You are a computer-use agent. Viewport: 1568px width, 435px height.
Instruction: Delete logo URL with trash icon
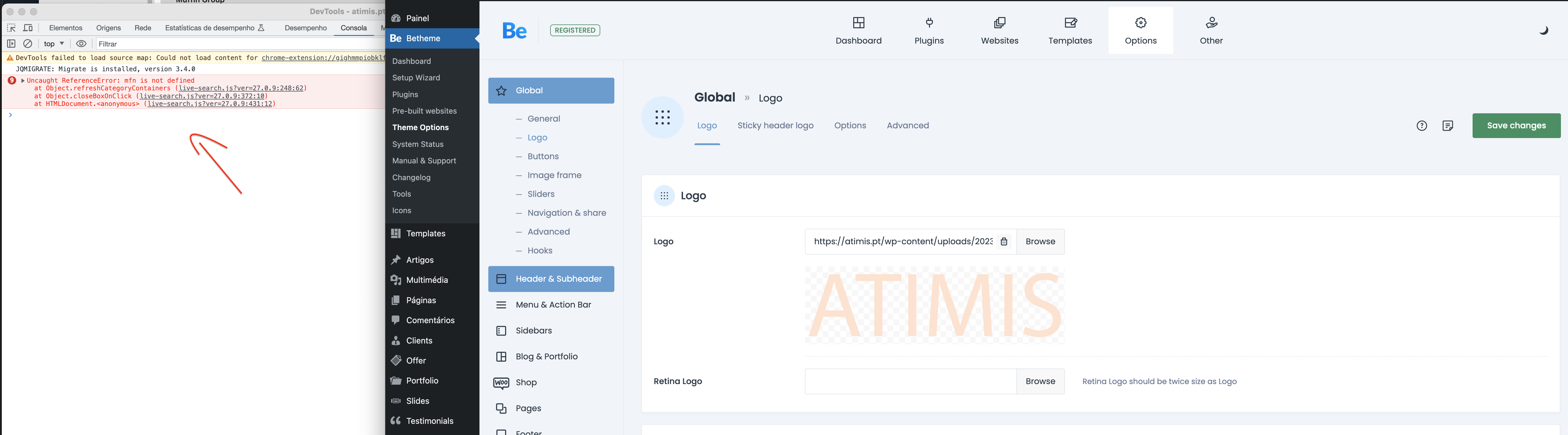pyautogui.click(x=1004, y=242)
